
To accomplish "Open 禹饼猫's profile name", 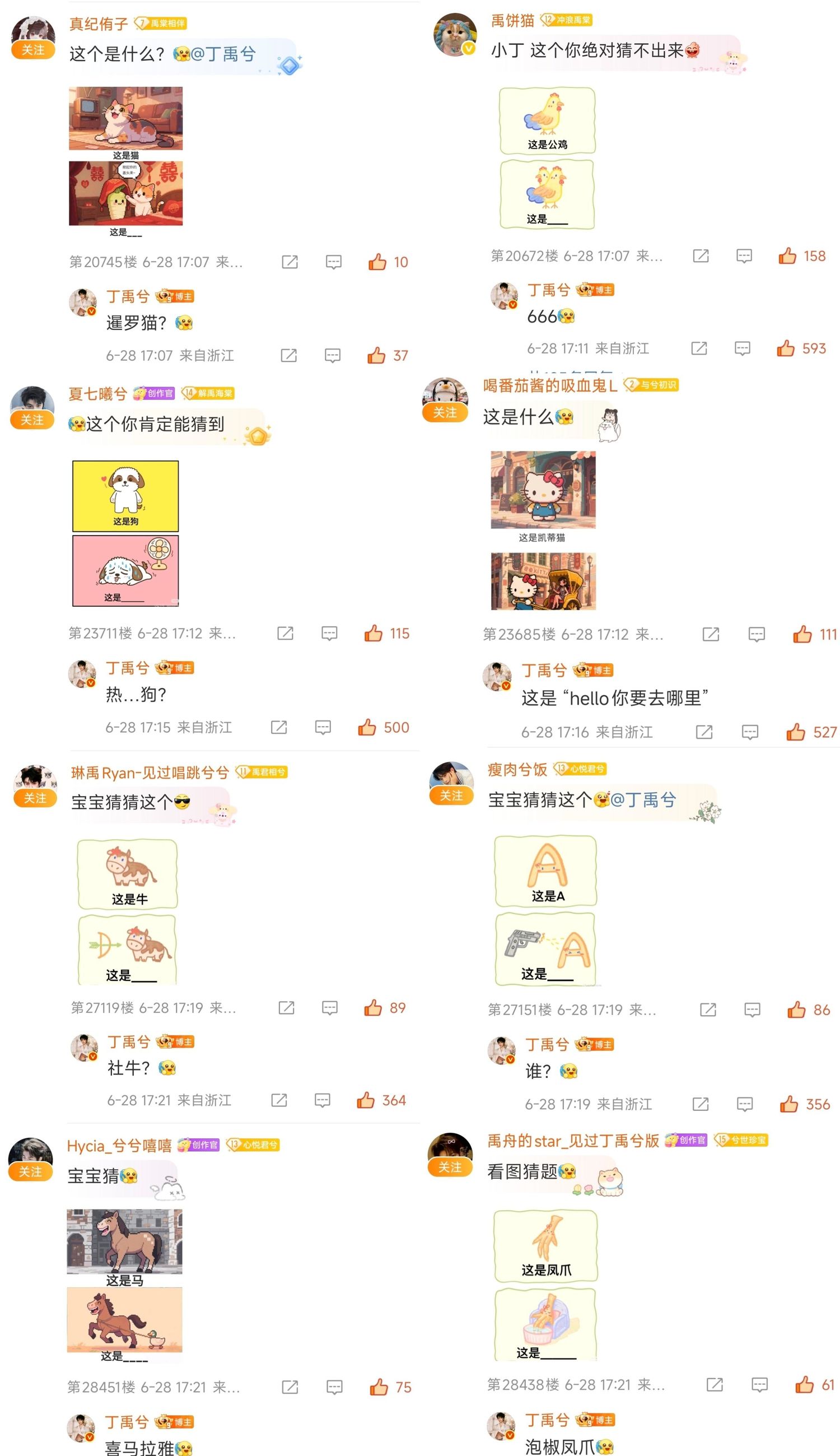I will point(512,21).
